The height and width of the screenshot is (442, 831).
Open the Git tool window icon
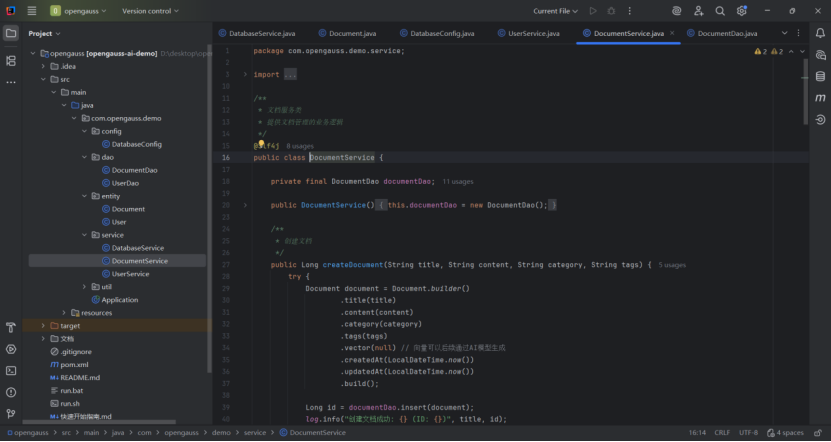[x=11, y=413]
